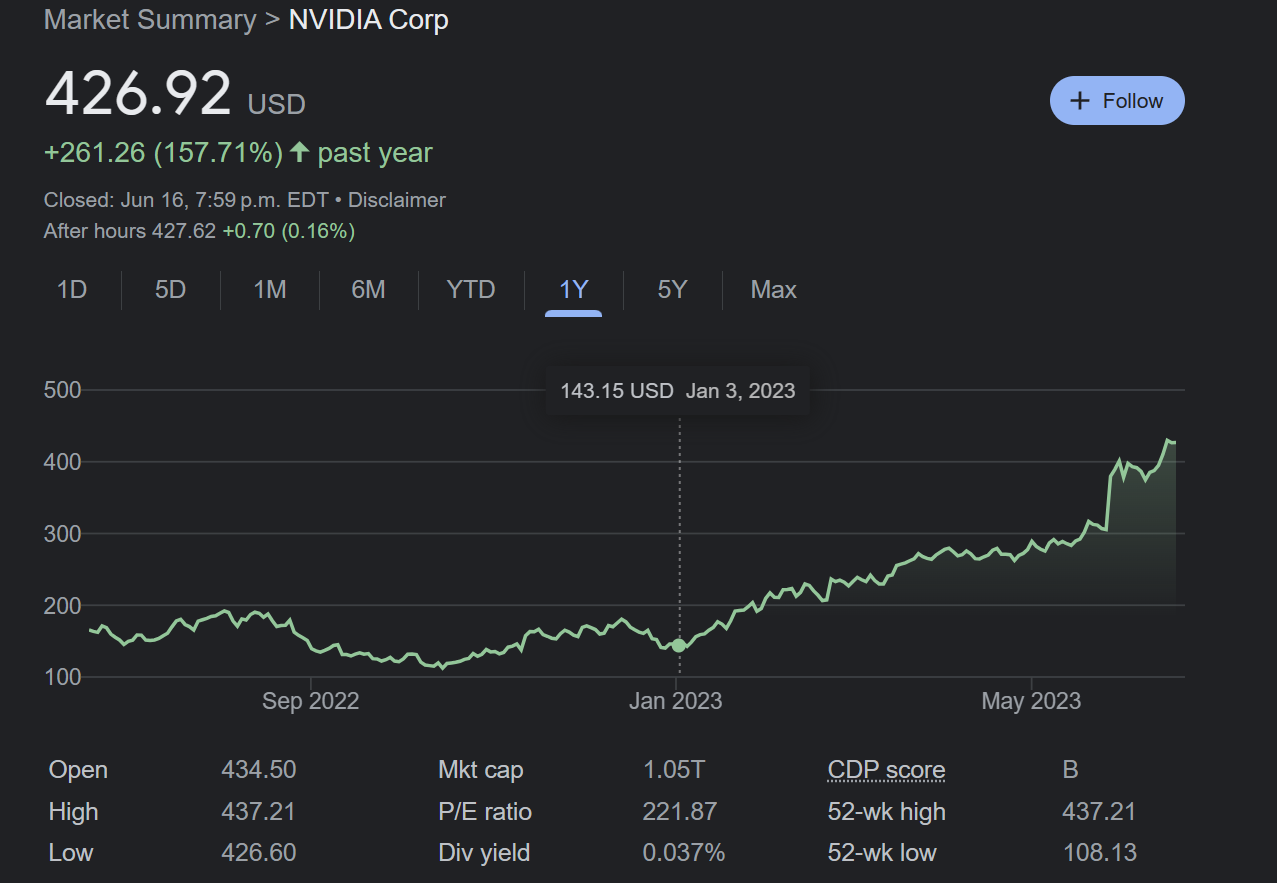Image resolution: width=1277 pixels, height=883 pixels.
Task: Click the plus icon on Follow button
Action: [1080, 101]
